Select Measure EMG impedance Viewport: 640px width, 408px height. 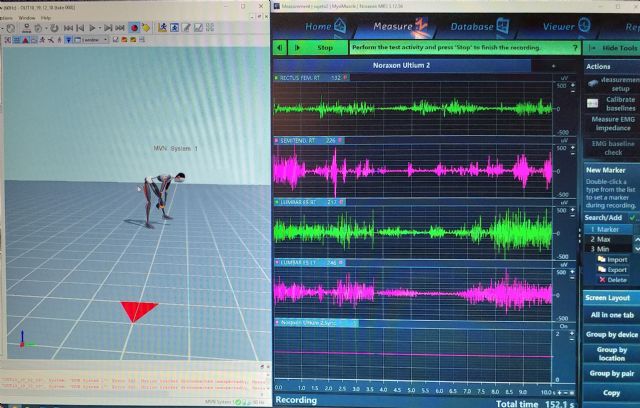point(612,124)
